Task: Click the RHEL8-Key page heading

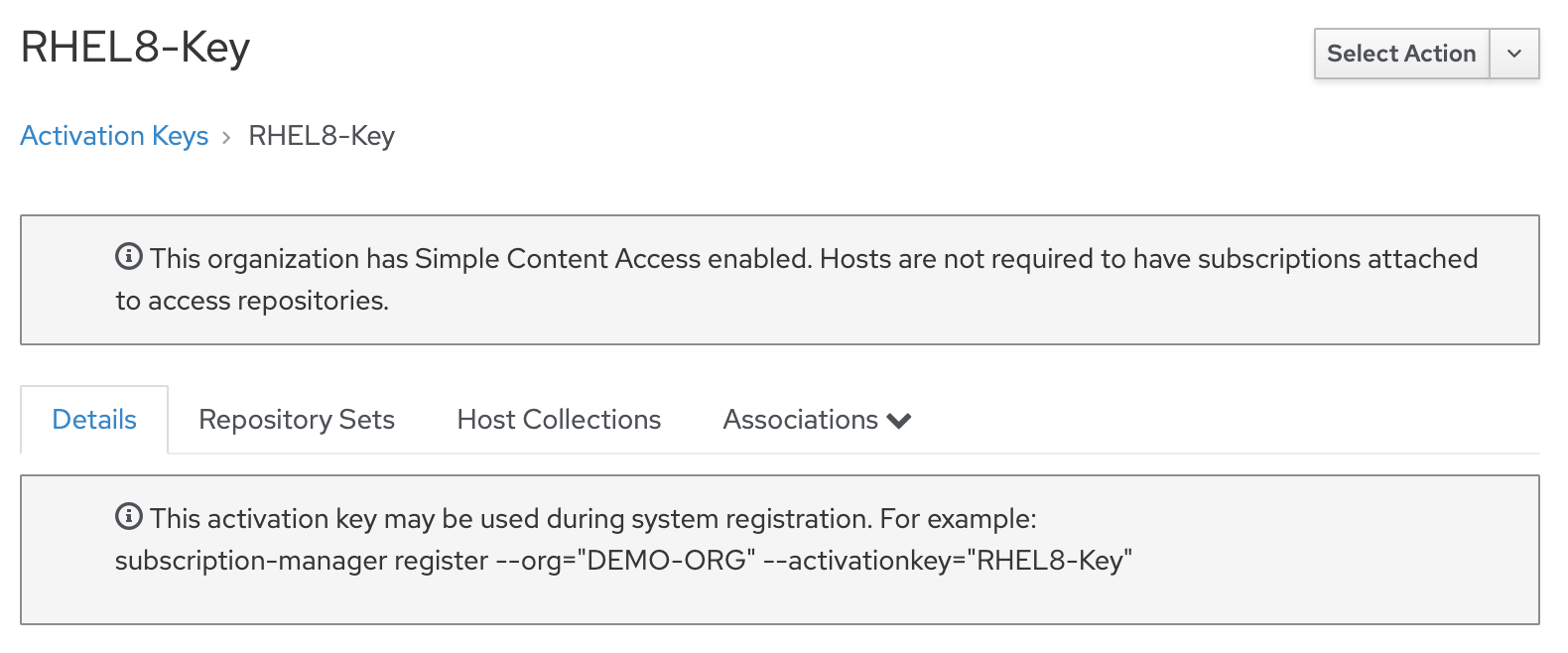Action: click(135, 47)
